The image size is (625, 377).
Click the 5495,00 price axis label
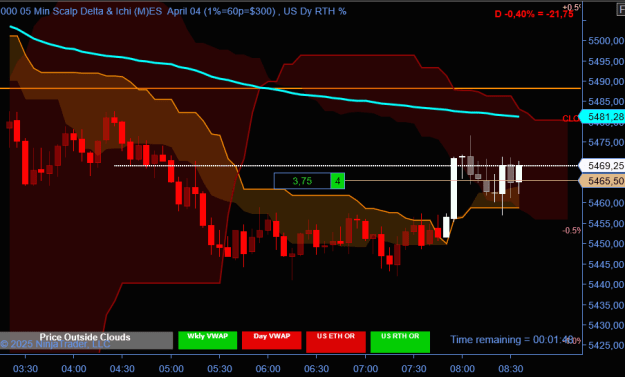606,61
